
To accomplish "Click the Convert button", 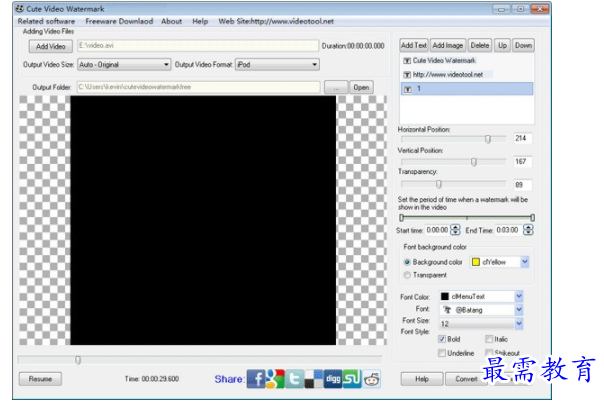I will click(x=466, y=379).
